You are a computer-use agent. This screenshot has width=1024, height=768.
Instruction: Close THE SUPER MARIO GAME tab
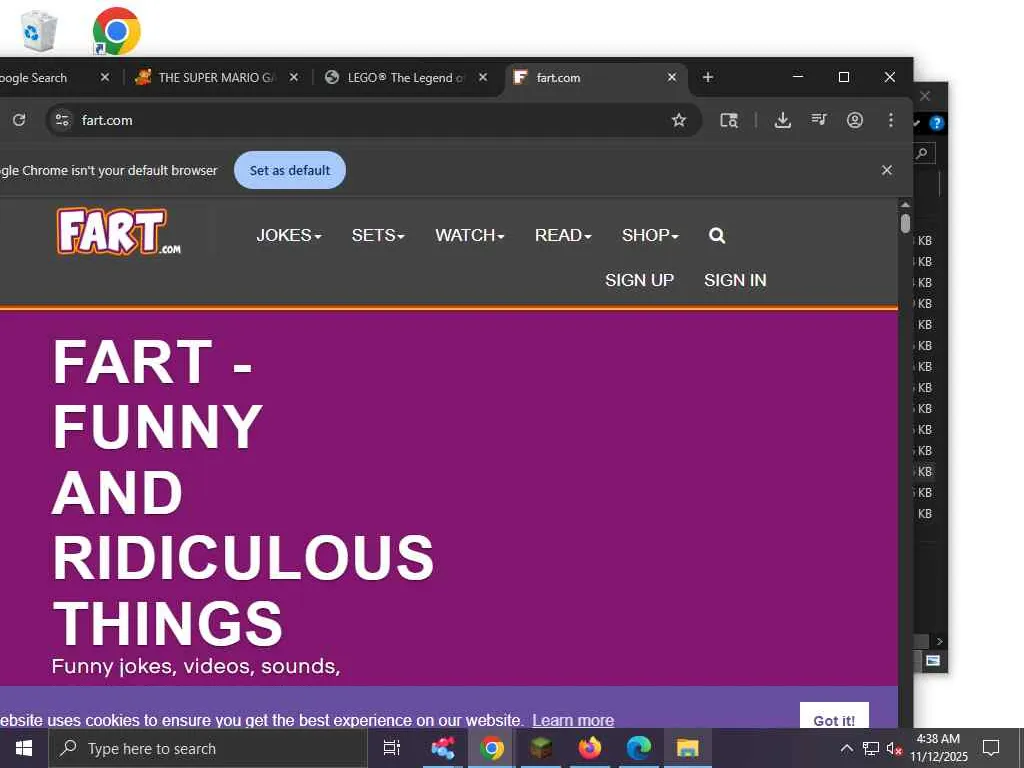coord(294,78)
